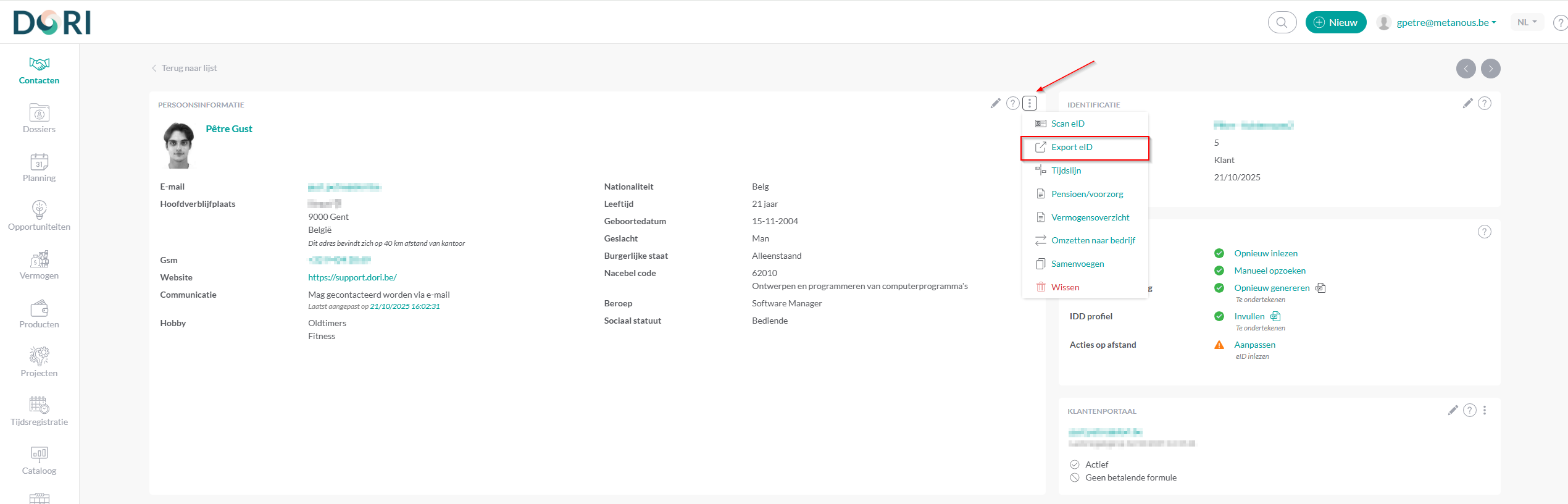Click Terug naar lijst link
Screen dimensions: 1568x504
coord(189,68)
